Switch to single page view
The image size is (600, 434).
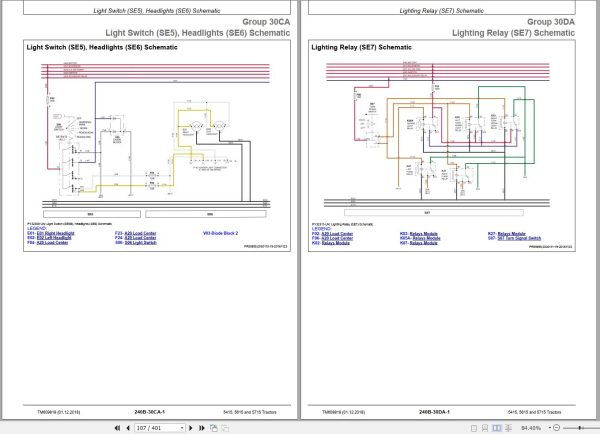click(x=474, y=428)
